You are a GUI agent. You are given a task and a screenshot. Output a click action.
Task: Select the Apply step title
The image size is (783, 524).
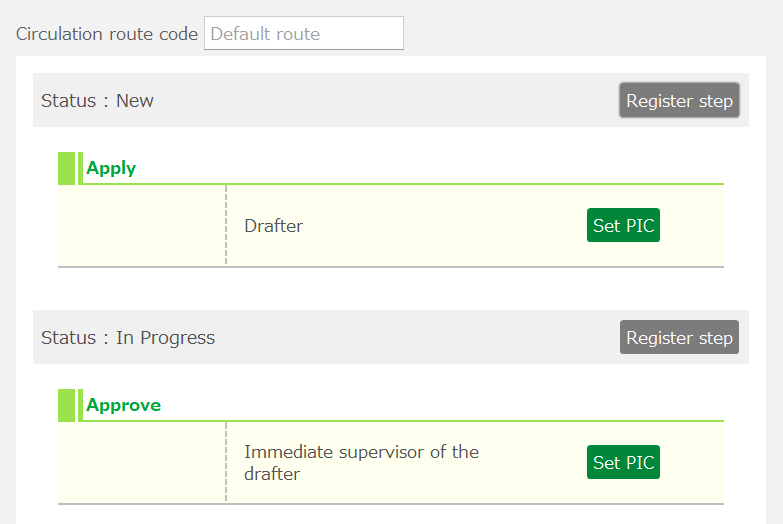[111, 168]
